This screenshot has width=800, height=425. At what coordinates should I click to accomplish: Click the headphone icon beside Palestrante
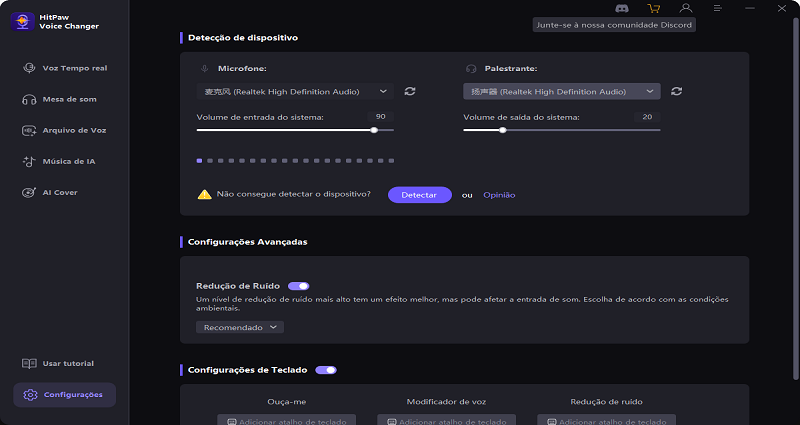point(471,68)
